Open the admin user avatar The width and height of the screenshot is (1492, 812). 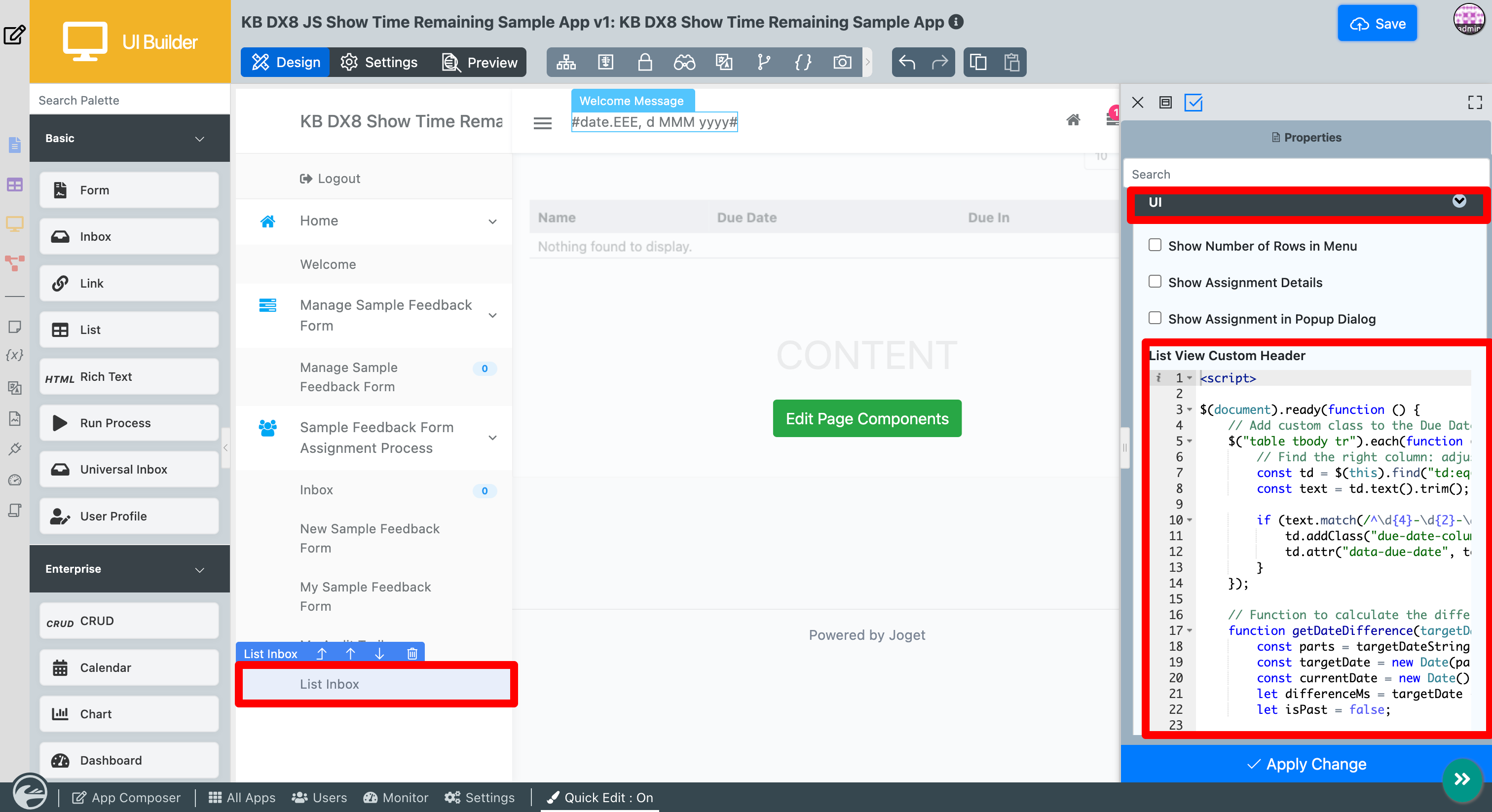click(1468, 20)
